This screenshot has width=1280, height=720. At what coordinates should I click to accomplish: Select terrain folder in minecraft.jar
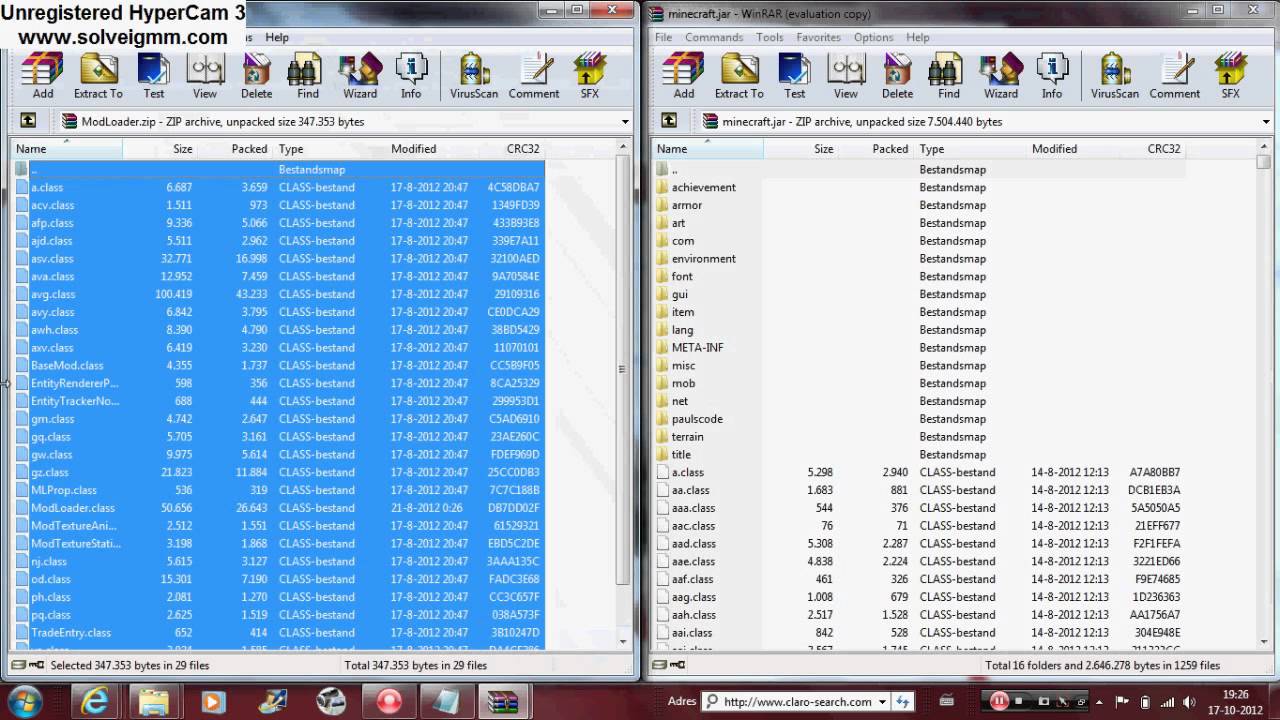[x=687, y=436]
